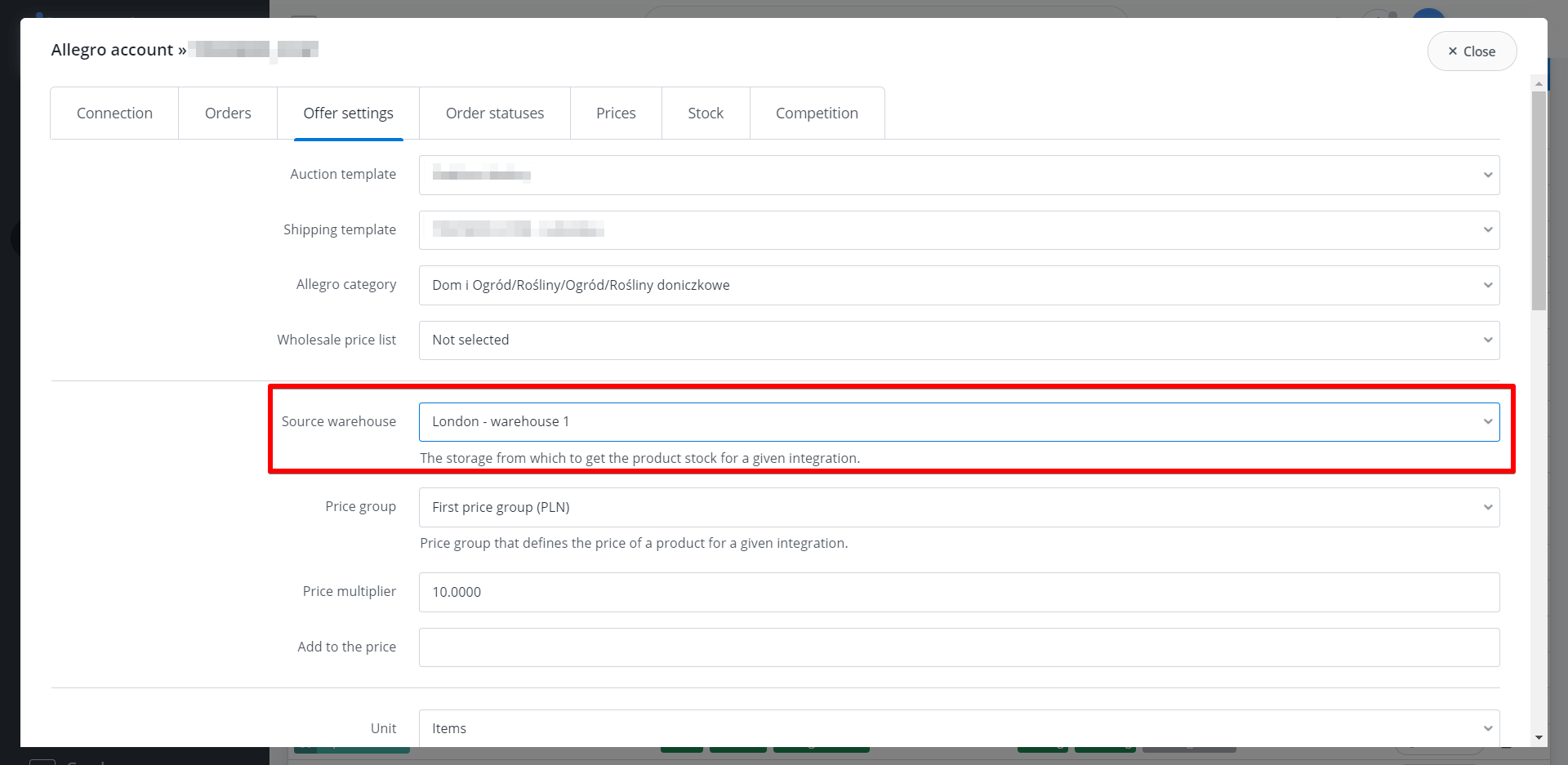Select a different Source warehouse
1568x765 pixels.
(959, 422)
